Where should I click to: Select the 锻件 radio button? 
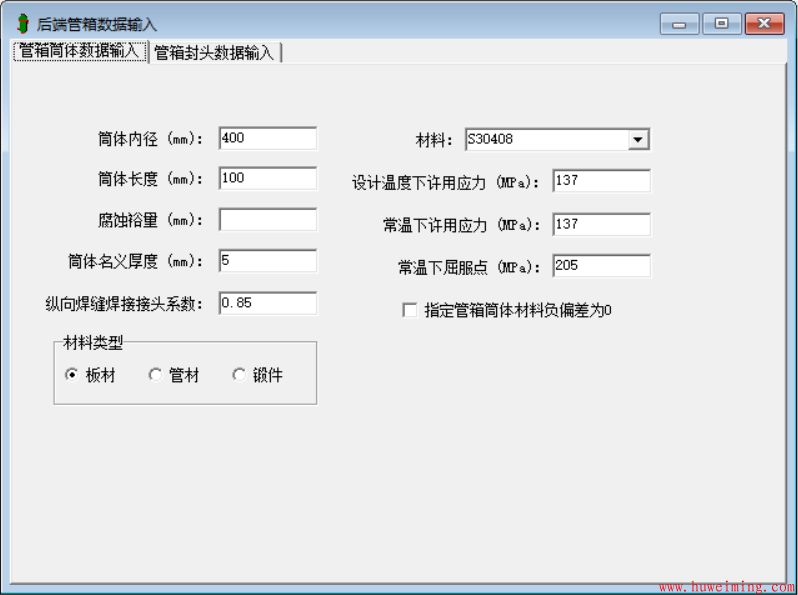[239, 375]
